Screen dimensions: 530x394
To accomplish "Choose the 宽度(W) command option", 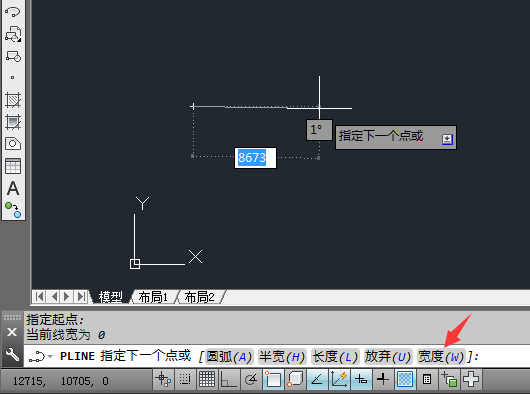I will pos(441,357).
